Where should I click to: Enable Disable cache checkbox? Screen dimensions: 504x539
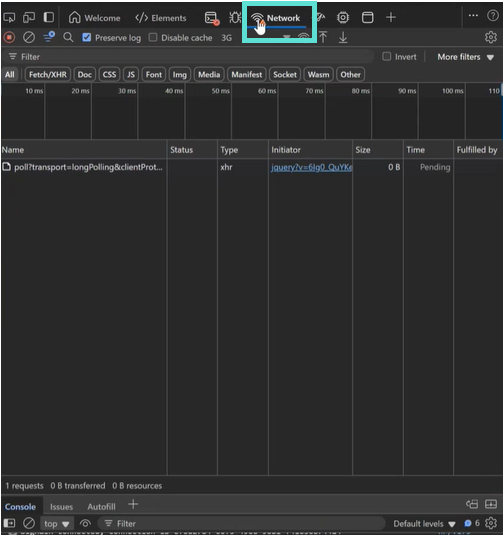tap(153, 37)
